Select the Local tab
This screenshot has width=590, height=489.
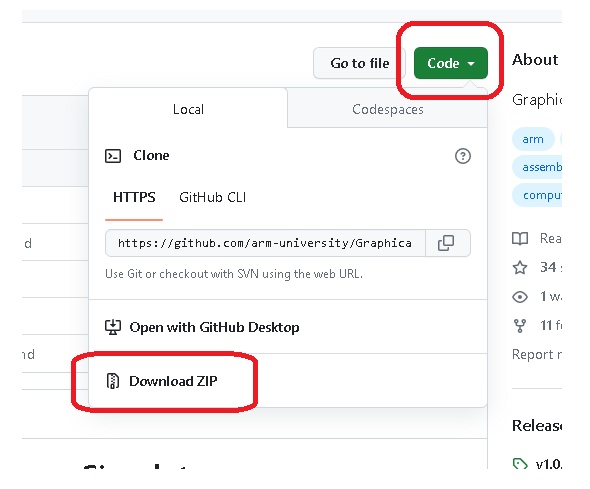coord(188,109)
